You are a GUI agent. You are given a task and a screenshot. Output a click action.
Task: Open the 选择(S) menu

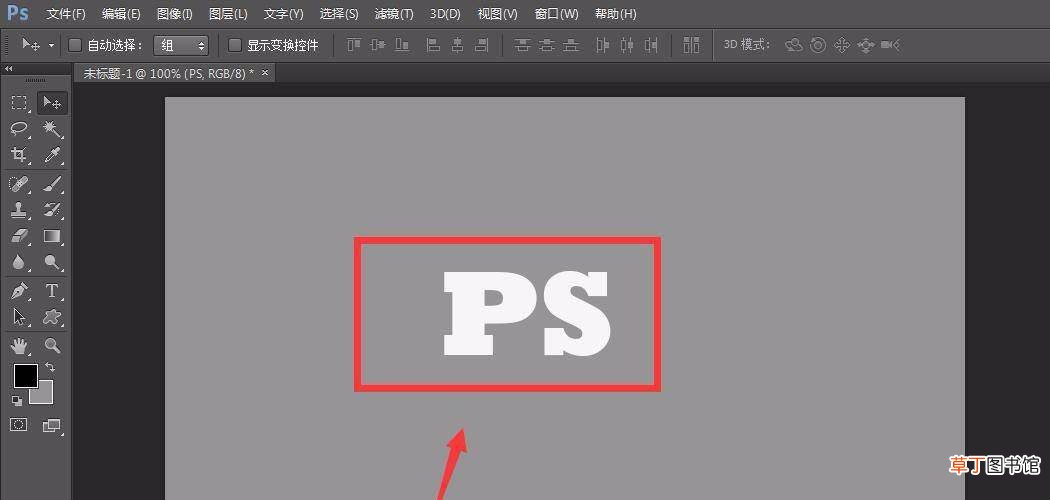pyautogui.click(x=339, y=13)
